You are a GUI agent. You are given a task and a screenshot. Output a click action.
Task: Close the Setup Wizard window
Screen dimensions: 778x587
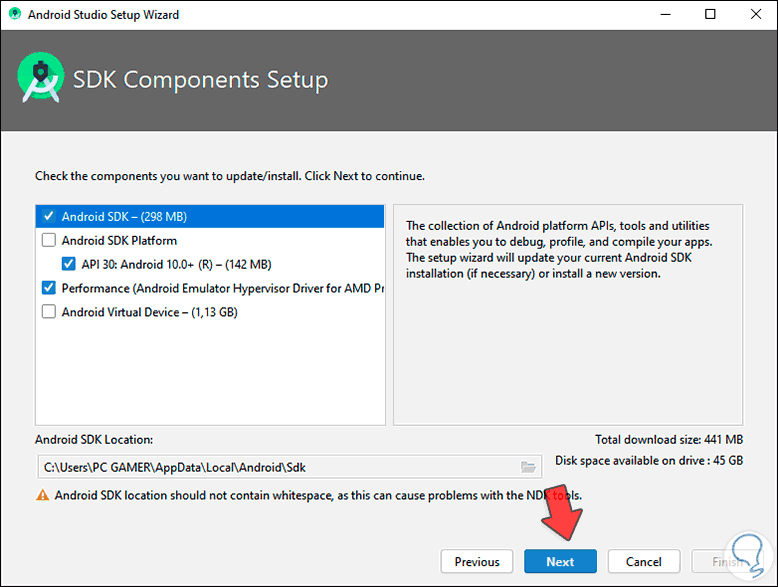click(754, 15)
